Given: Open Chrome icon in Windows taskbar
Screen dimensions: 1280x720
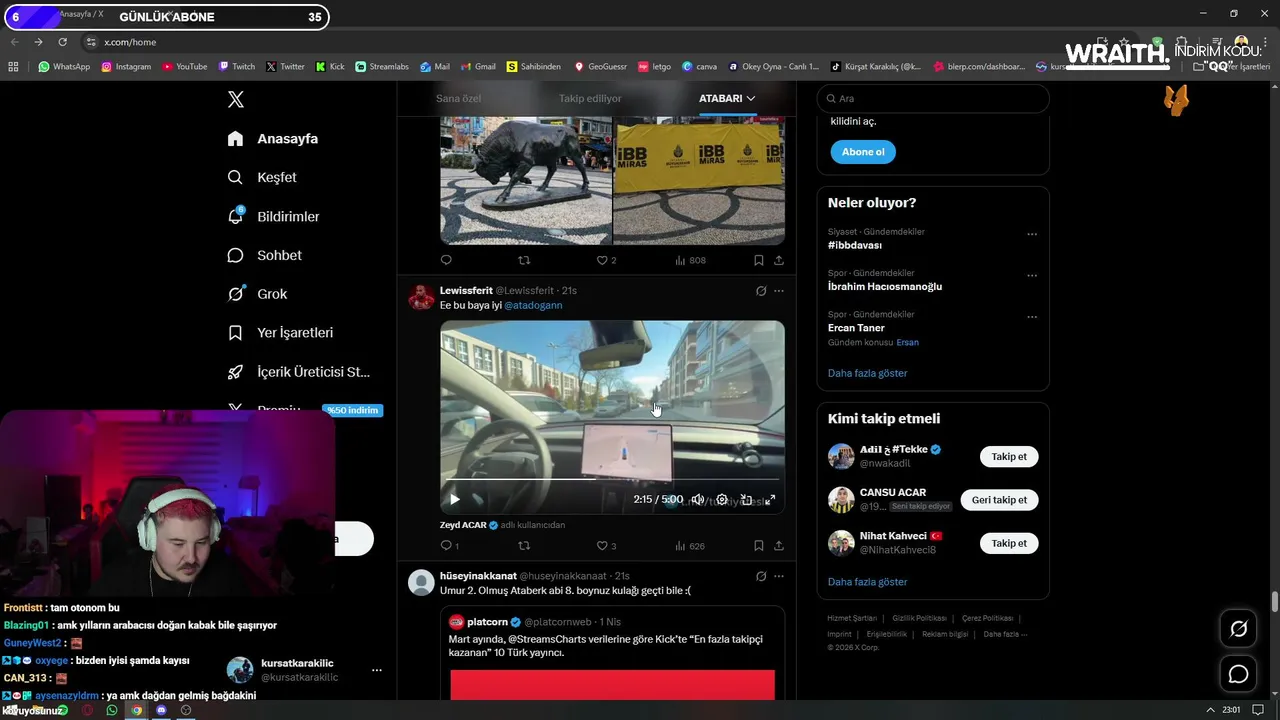Looking at the screenshot, I should (137, 710).
